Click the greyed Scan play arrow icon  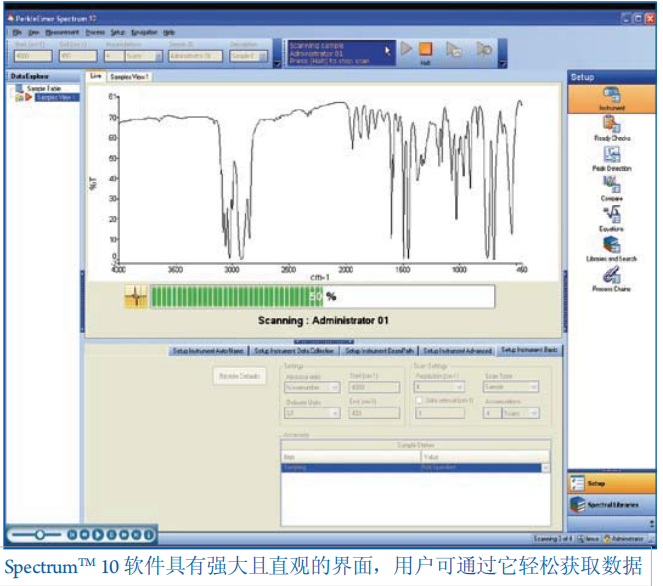[x=406, y=49]
